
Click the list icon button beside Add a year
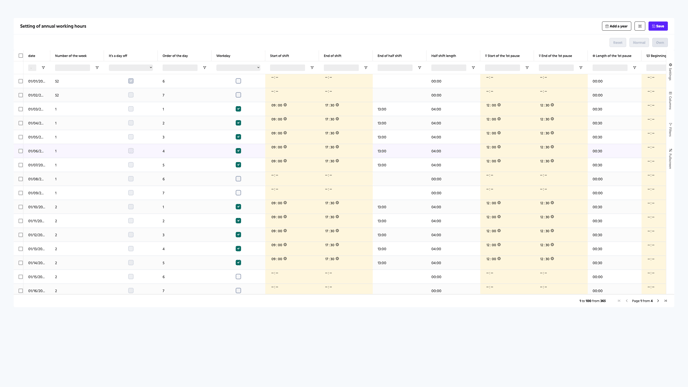point(640,26)
